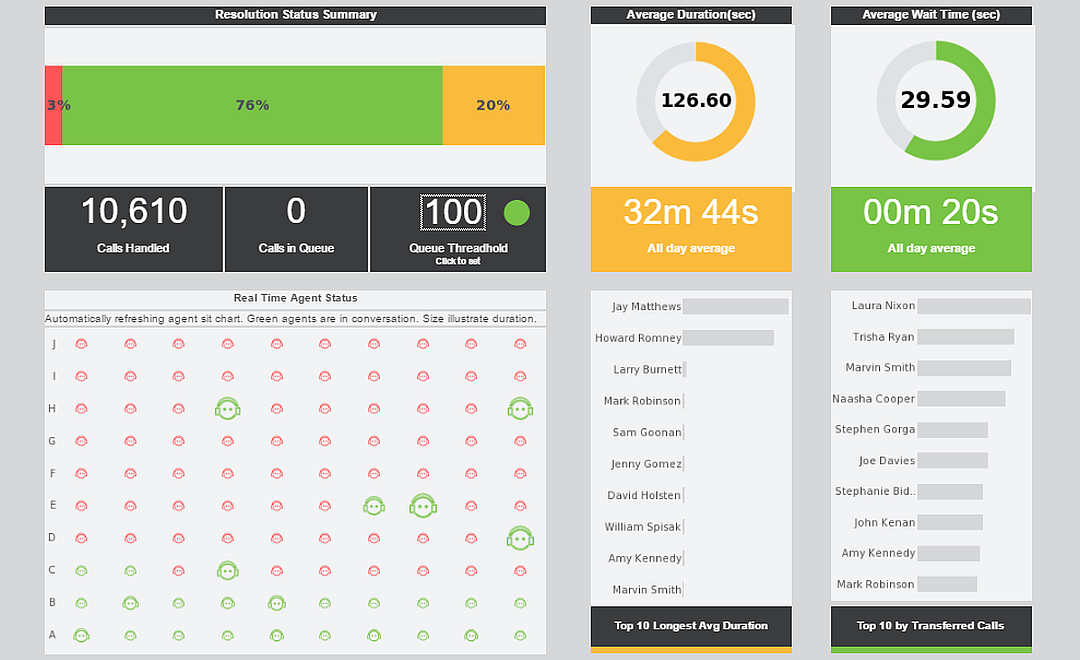Select the second green agent icon in row B
The width and height of the screenshot is (1080, 660).
(130, 603)
